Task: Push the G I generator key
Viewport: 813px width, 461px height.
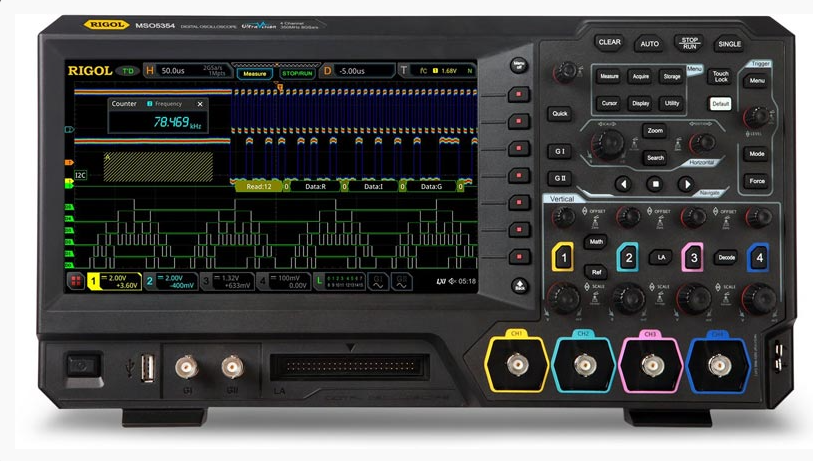Action: (x=559, y=151)
